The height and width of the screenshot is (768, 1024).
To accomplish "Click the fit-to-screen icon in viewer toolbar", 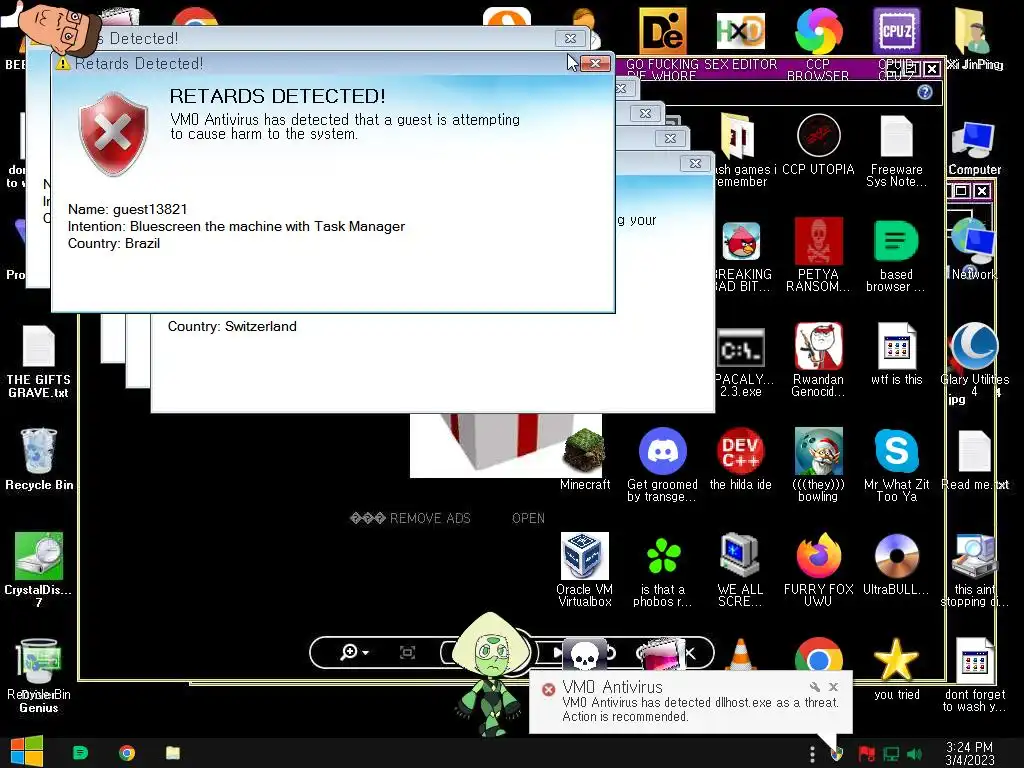I will click(x=408, y=652).
